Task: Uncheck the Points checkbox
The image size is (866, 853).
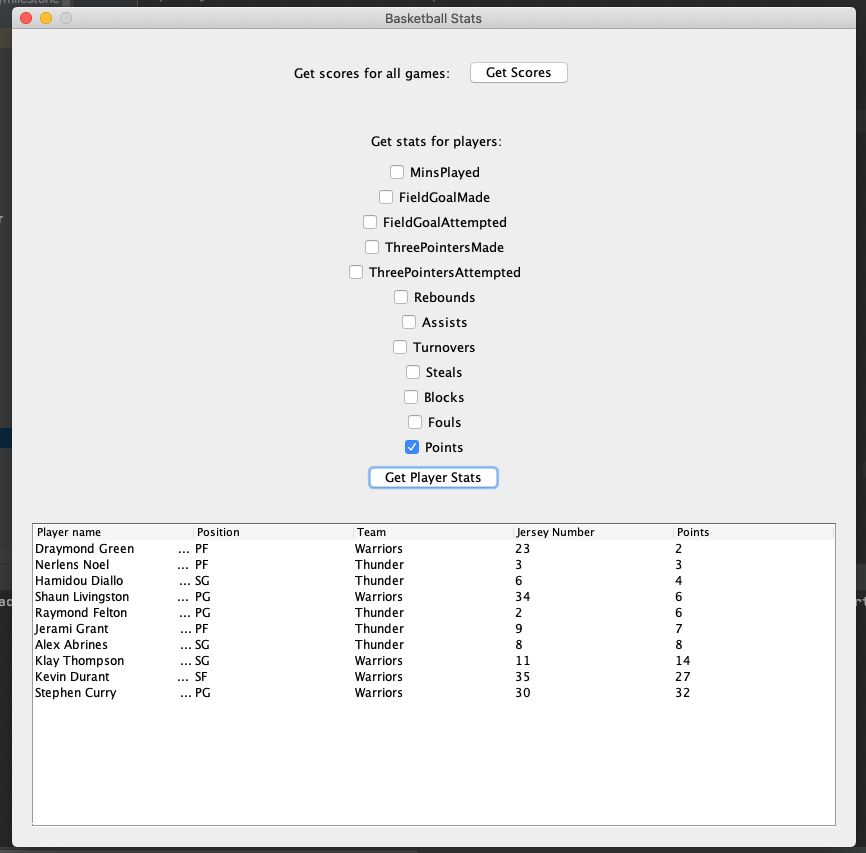Action: [411, 447]
